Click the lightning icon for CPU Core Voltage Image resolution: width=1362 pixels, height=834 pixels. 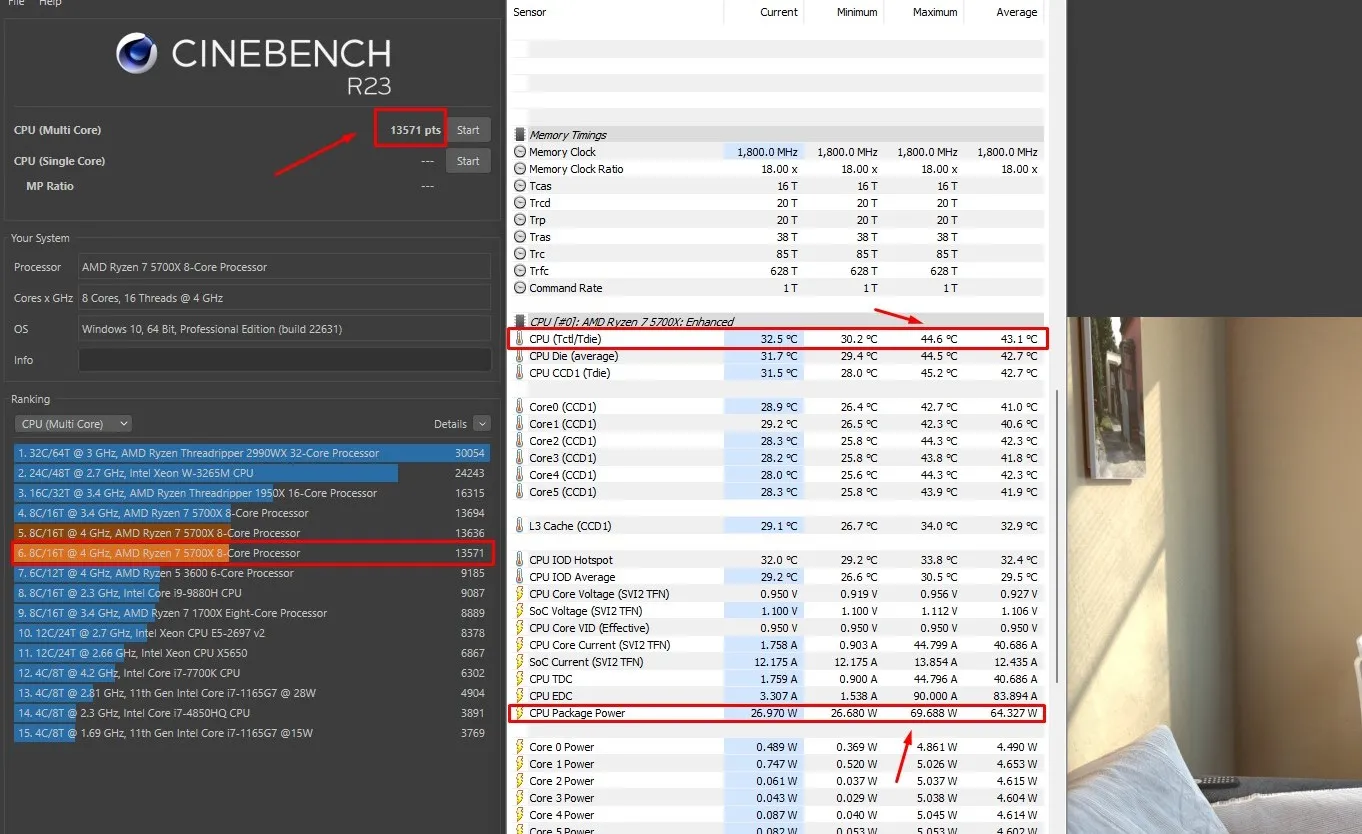tap(519, 594)
